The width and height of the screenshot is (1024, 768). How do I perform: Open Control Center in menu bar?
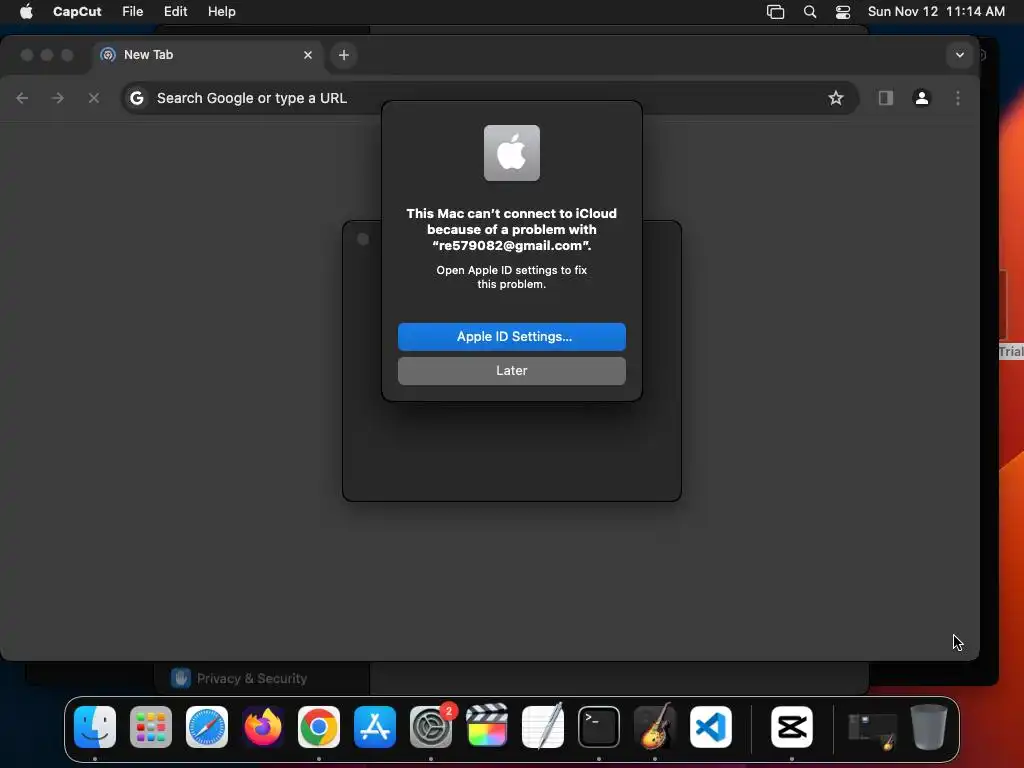pyautogui.click(x=843, y=12)
